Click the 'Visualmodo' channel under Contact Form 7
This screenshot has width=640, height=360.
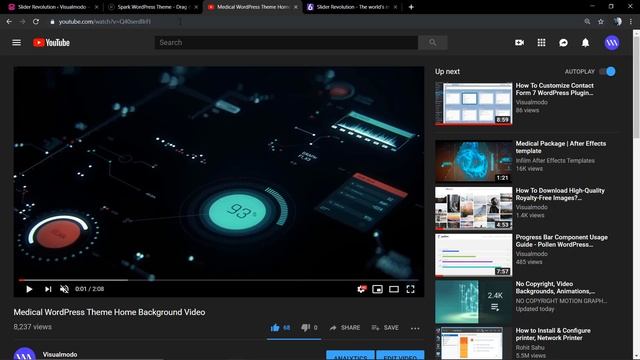click(x=531, y=102)
